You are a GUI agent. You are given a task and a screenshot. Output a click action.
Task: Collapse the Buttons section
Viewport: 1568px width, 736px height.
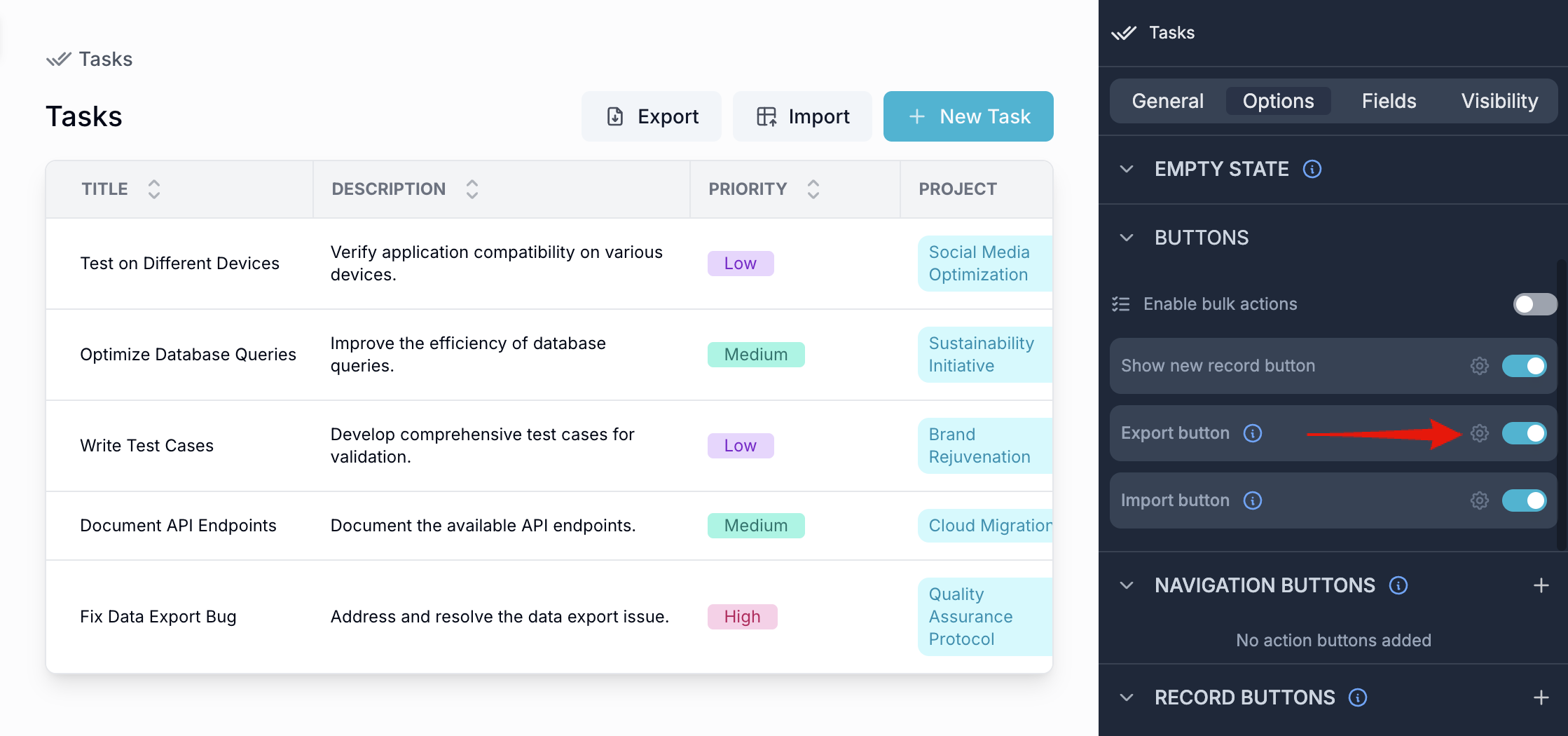pos(1127,238)
